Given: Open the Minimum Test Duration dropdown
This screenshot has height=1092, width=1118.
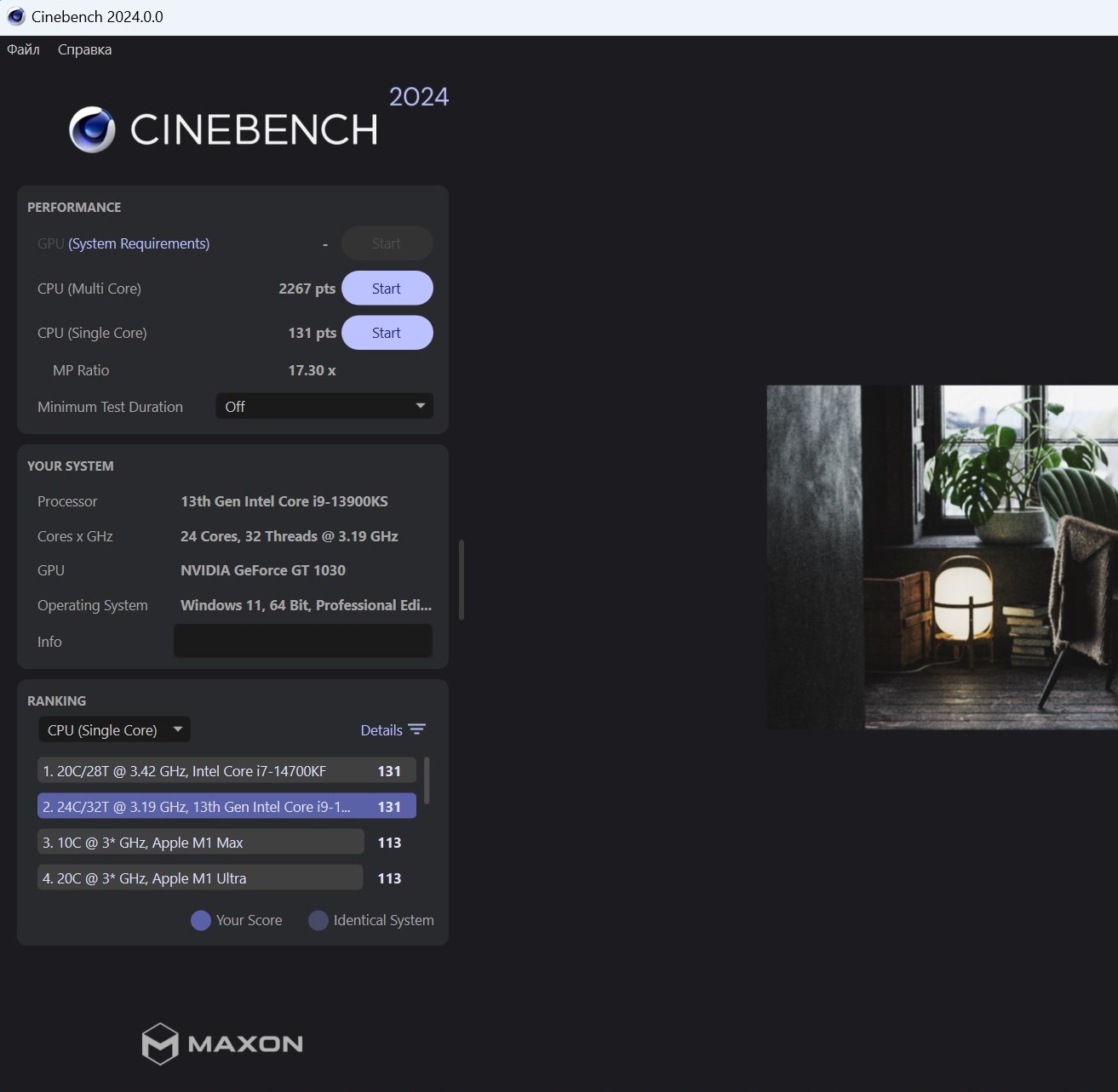Looking at the screenshot, I should tap(324, 407).
